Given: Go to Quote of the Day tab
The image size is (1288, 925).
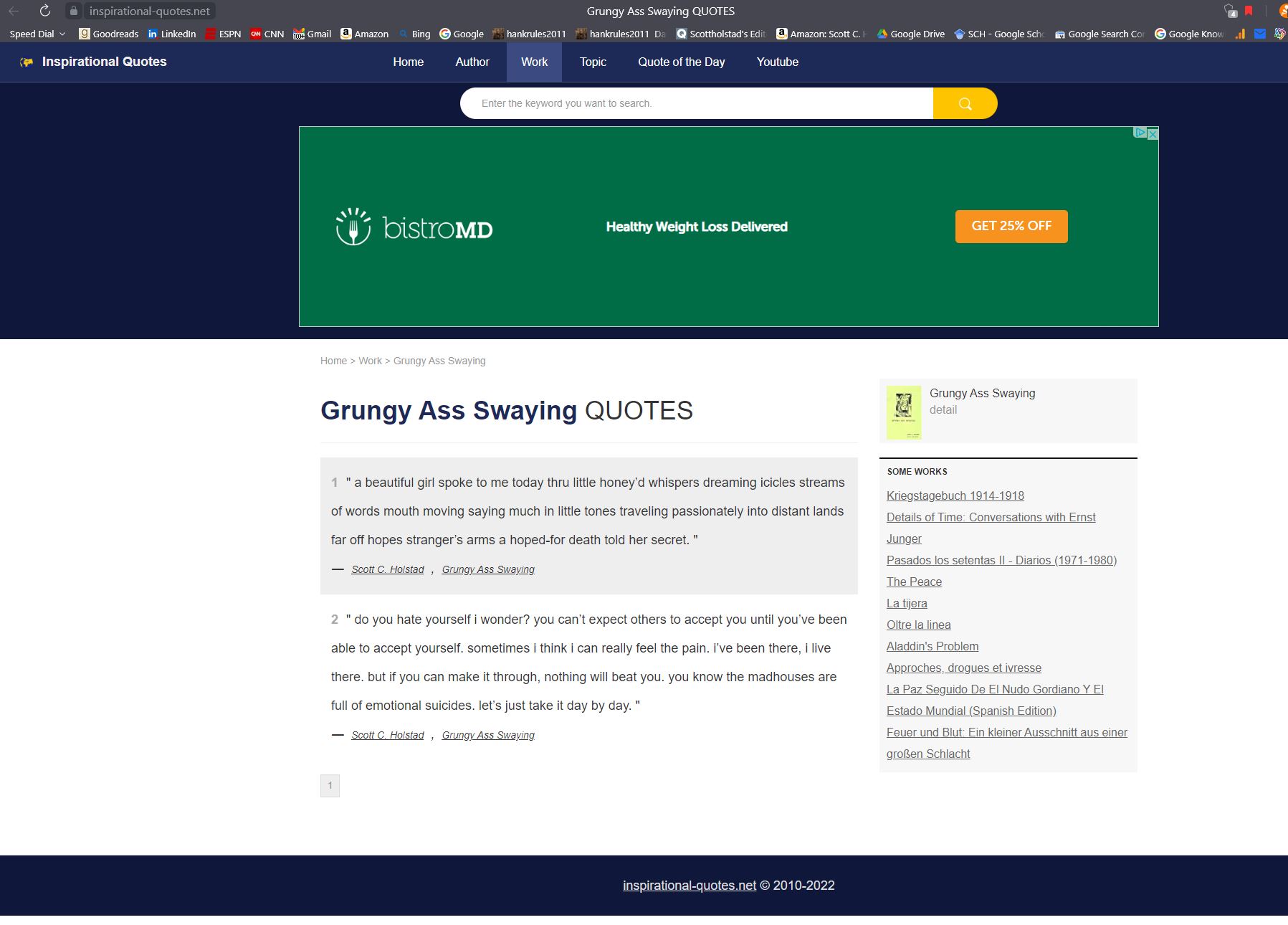Looking at the screenshot, I should pos(681,62).
